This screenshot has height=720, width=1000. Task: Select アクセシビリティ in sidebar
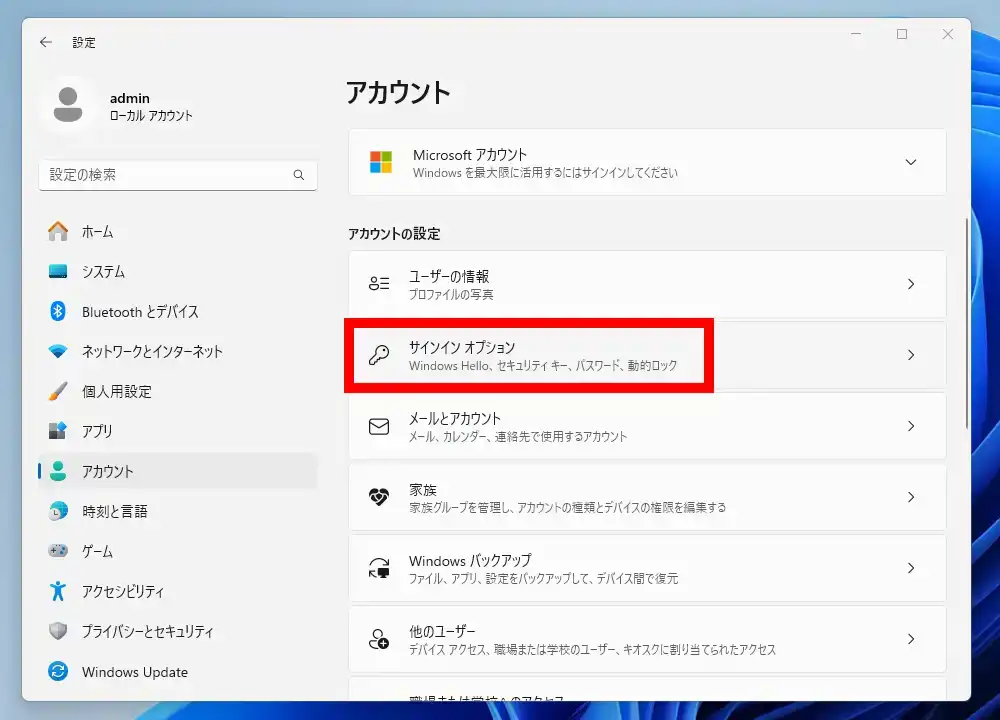point(178,591)
